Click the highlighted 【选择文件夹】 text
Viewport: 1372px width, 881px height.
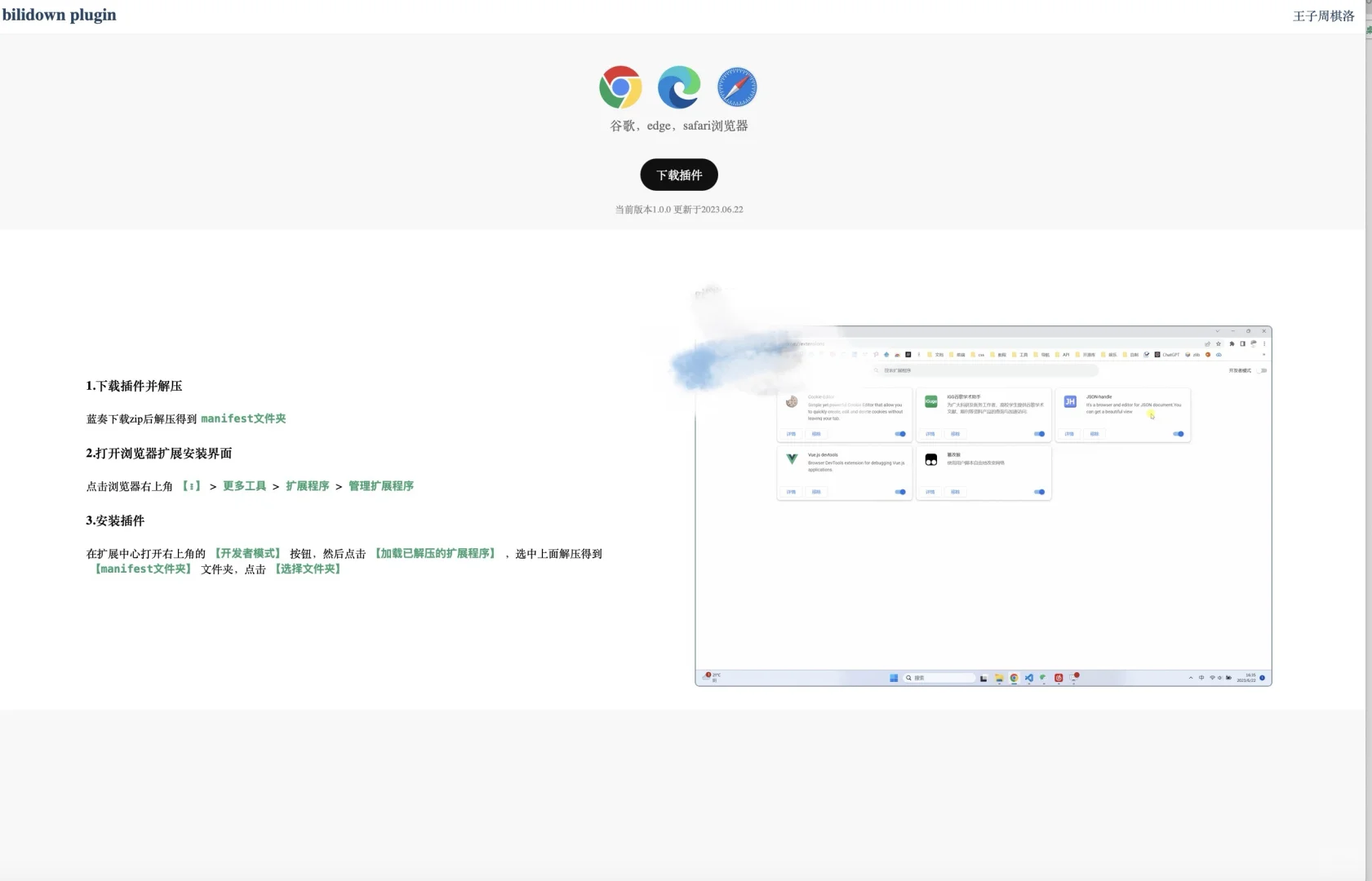pyautogui.click(x=308, y=569)
